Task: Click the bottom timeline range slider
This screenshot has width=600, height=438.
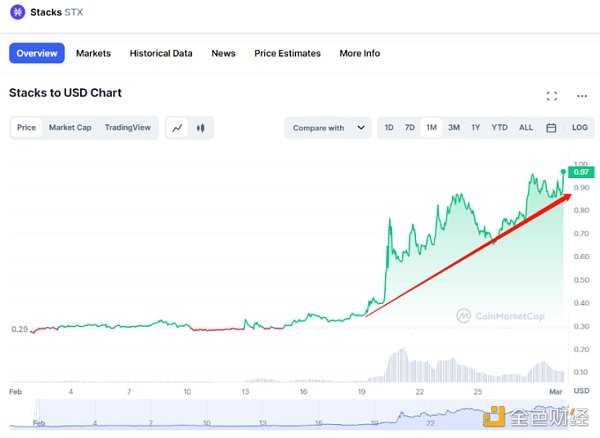Action: (300, 414)
